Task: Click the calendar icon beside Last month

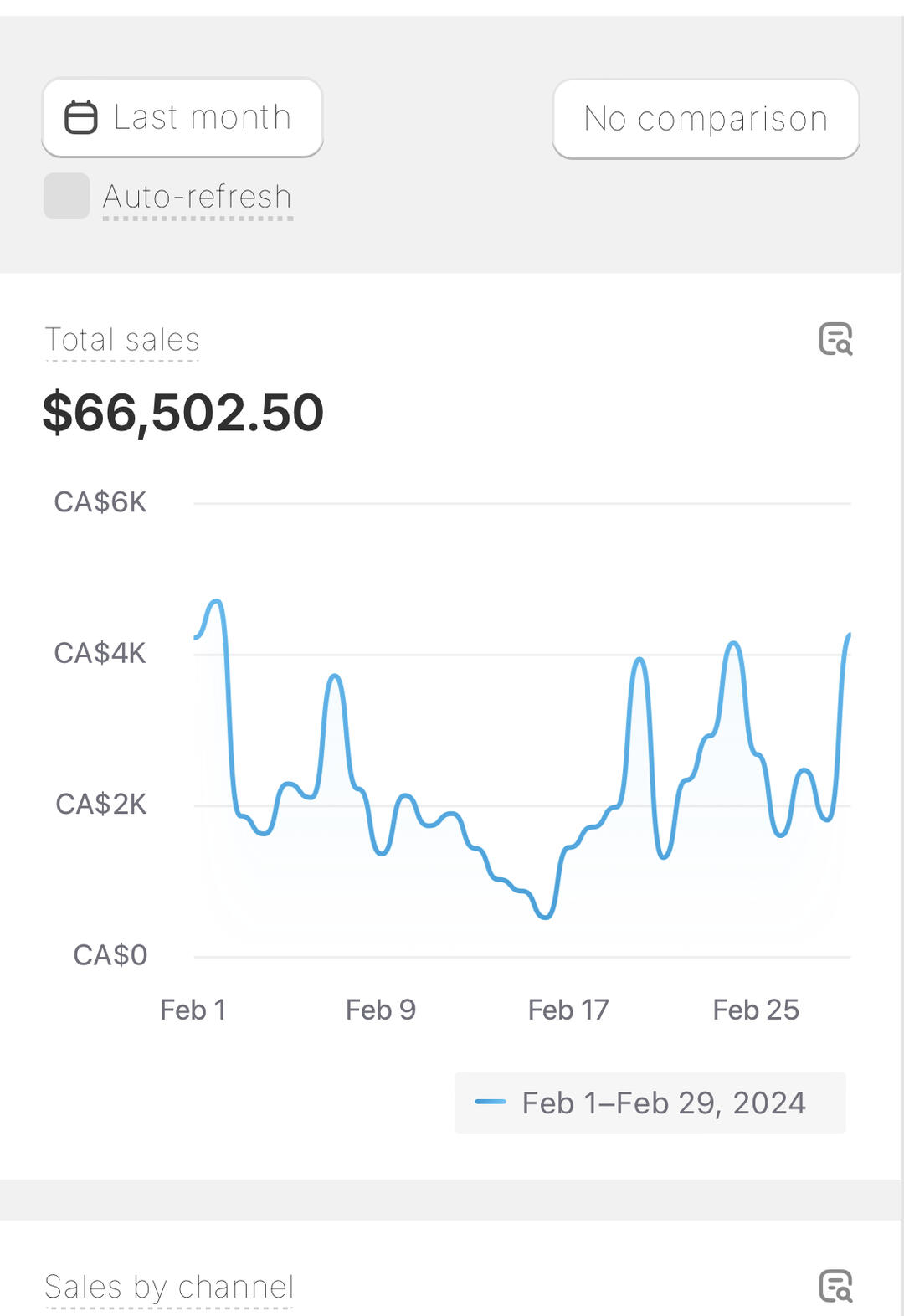Action: coord(81,117)
